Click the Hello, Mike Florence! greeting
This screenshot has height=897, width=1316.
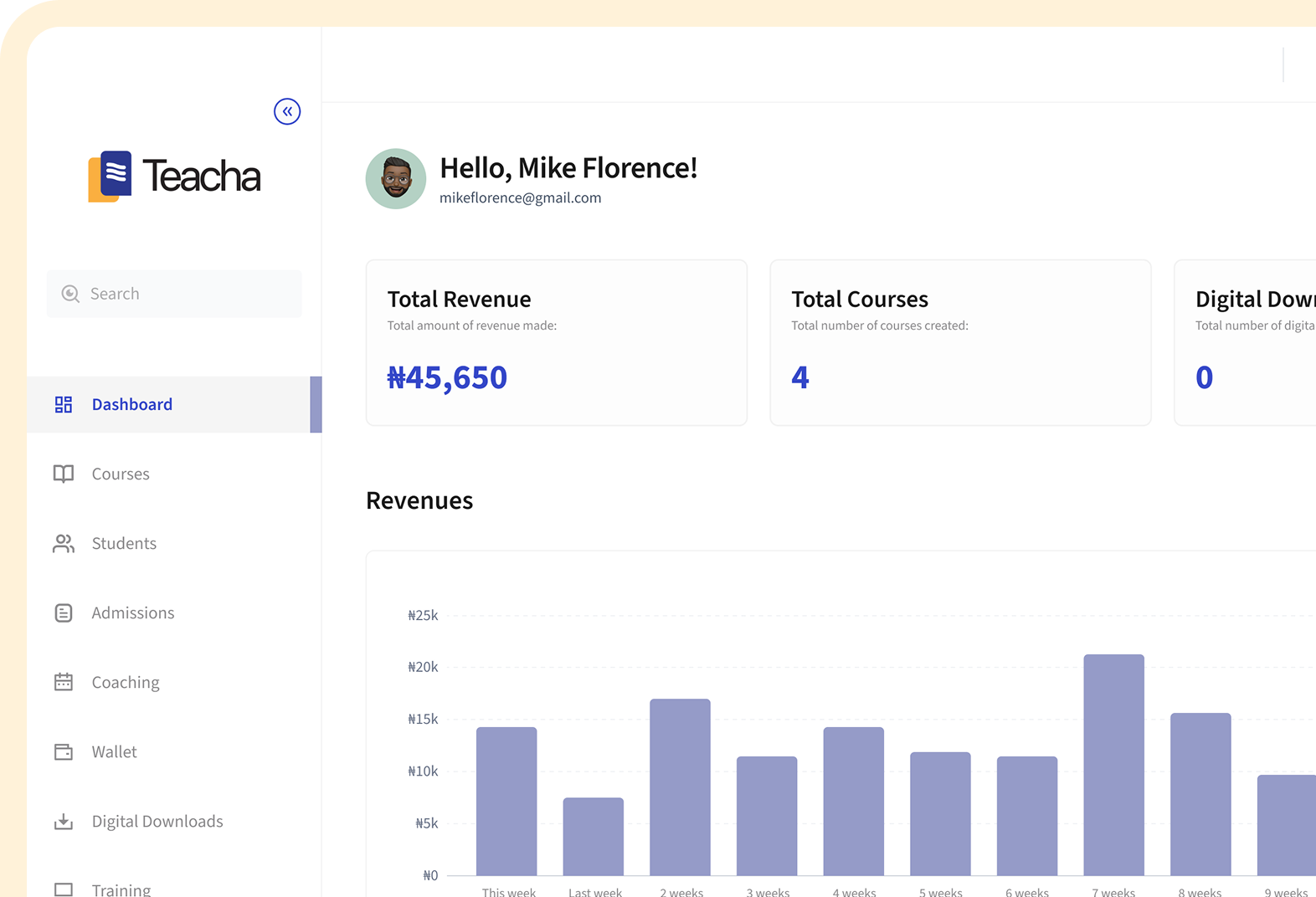[x=568, y=168]
